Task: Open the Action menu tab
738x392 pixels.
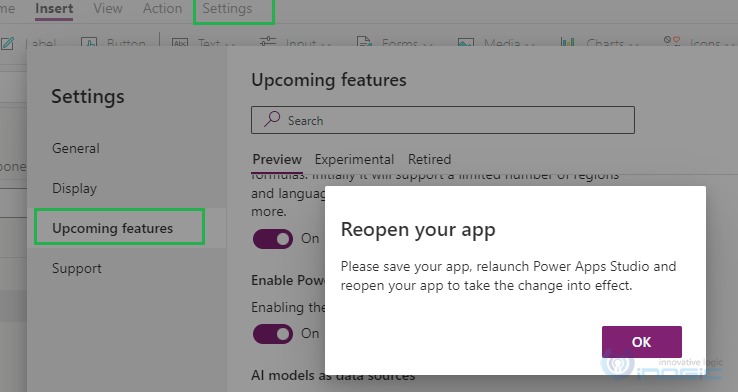Action: click(162, 8)
